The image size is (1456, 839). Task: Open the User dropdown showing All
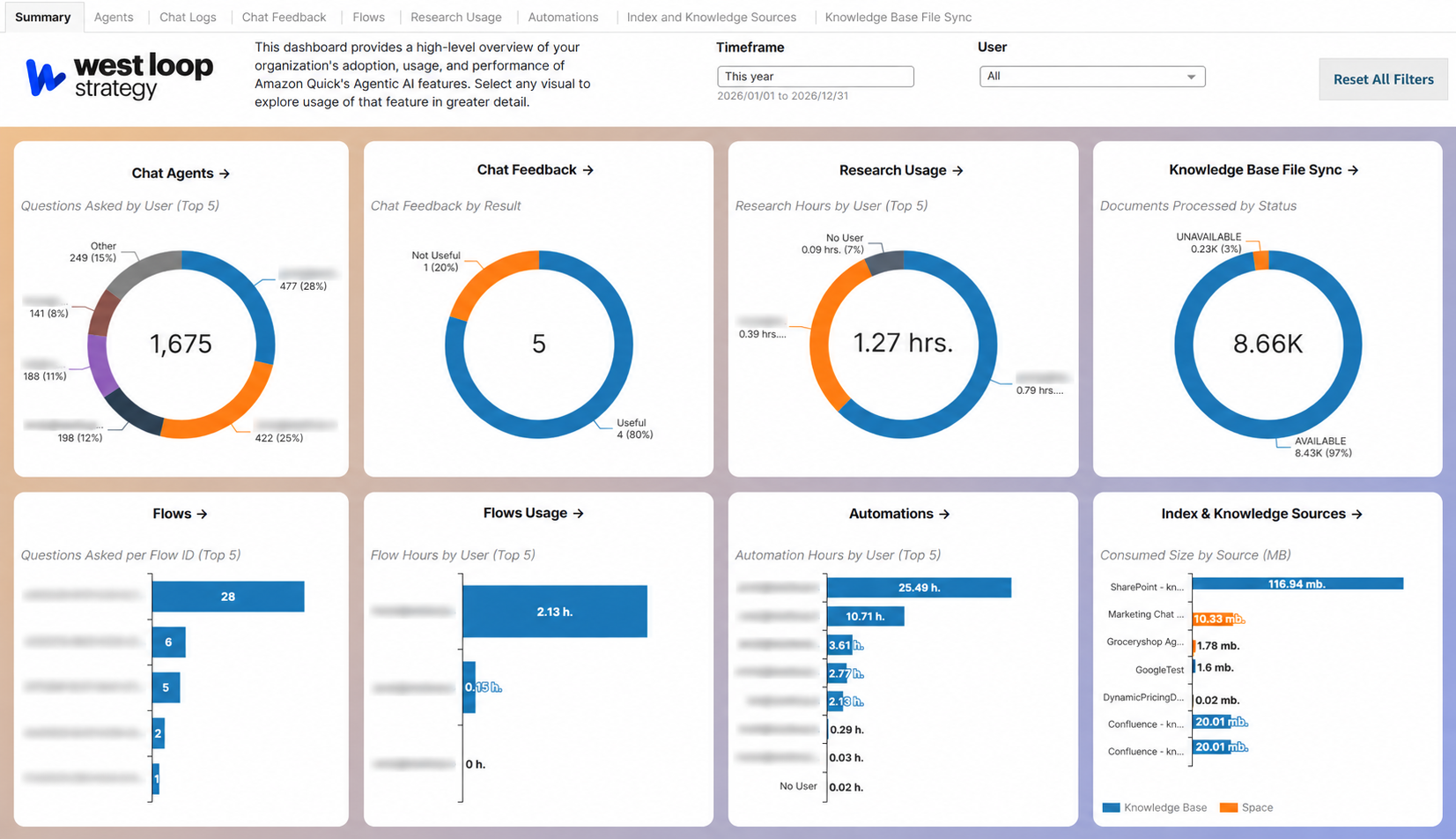point(1092,77)
